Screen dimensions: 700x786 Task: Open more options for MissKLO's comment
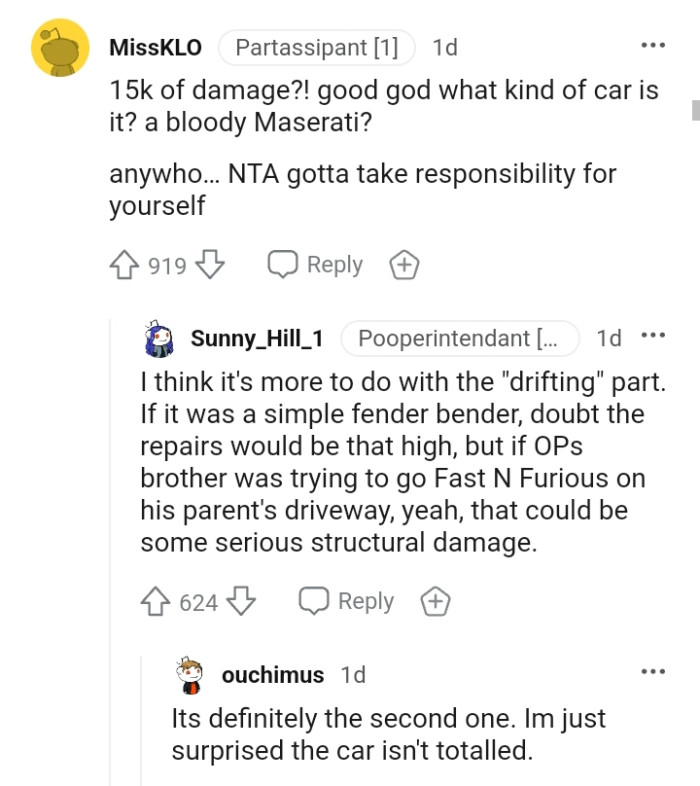pyautogui.click(x=652, y=46)
